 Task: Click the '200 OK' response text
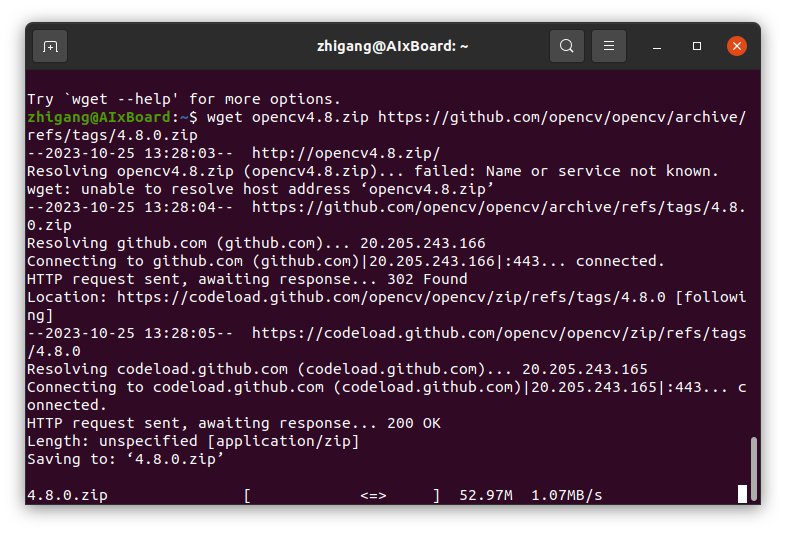414,423
